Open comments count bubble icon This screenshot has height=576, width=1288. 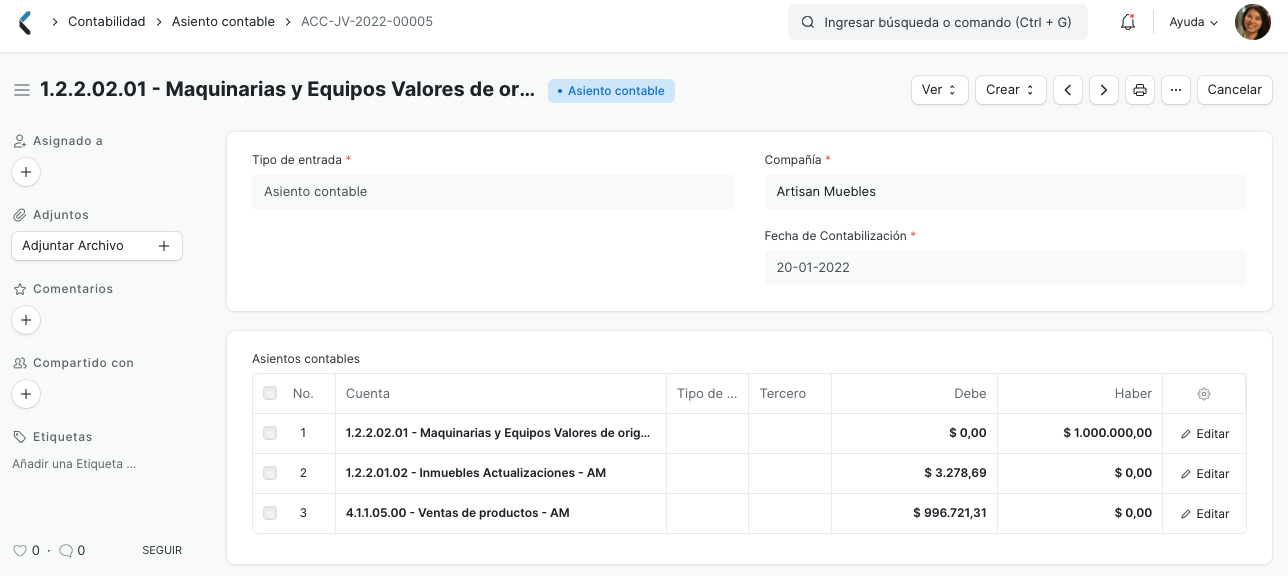point(66,550)
